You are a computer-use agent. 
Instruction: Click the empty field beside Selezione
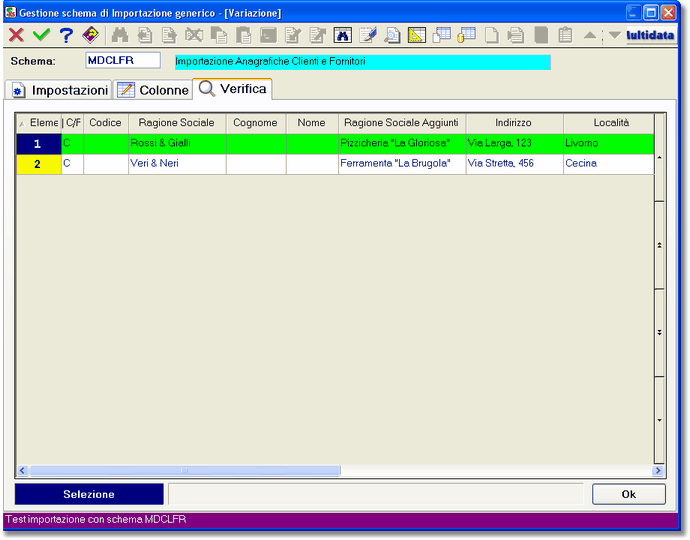coord(375,494)
